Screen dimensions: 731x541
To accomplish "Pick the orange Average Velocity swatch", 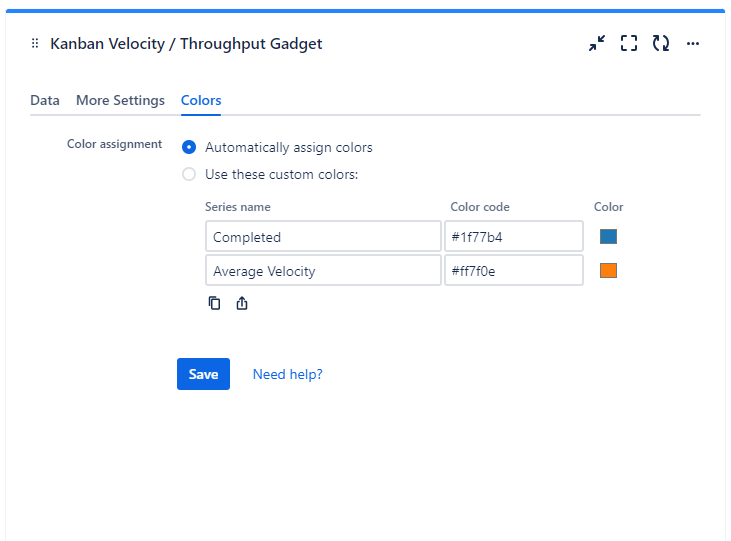I will pyautogui.click(x=608, y=270).
